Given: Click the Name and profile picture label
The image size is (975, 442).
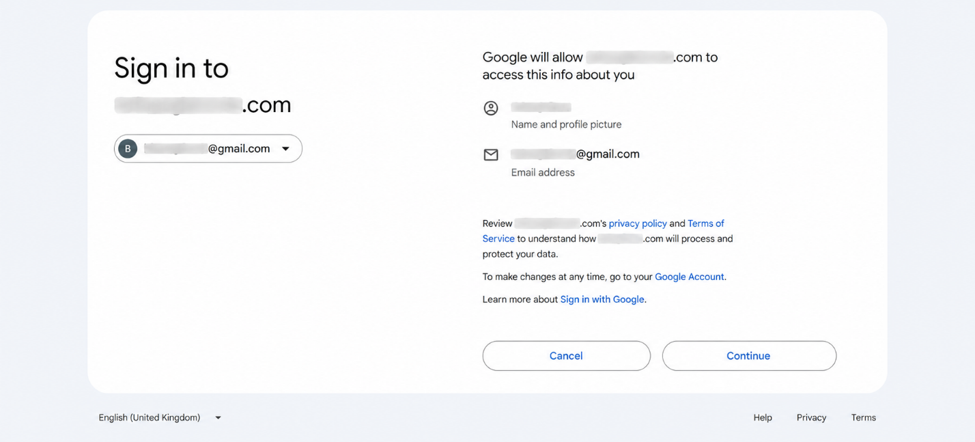Looking at the screenshot, I should 566,124.
